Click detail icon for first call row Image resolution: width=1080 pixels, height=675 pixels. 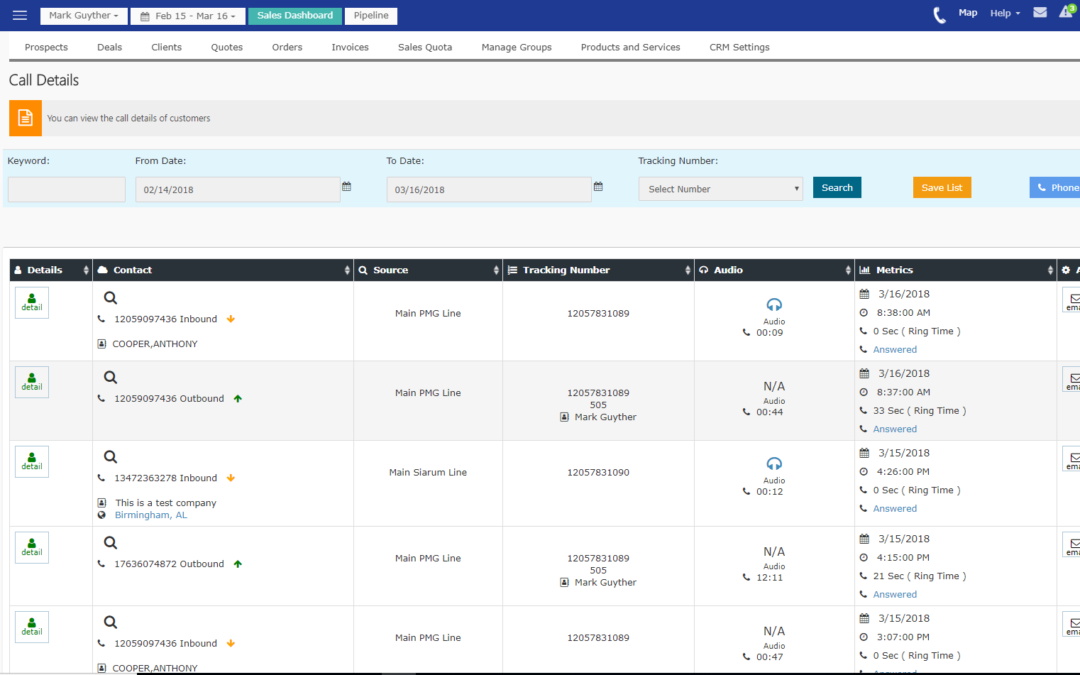[32, 302]
